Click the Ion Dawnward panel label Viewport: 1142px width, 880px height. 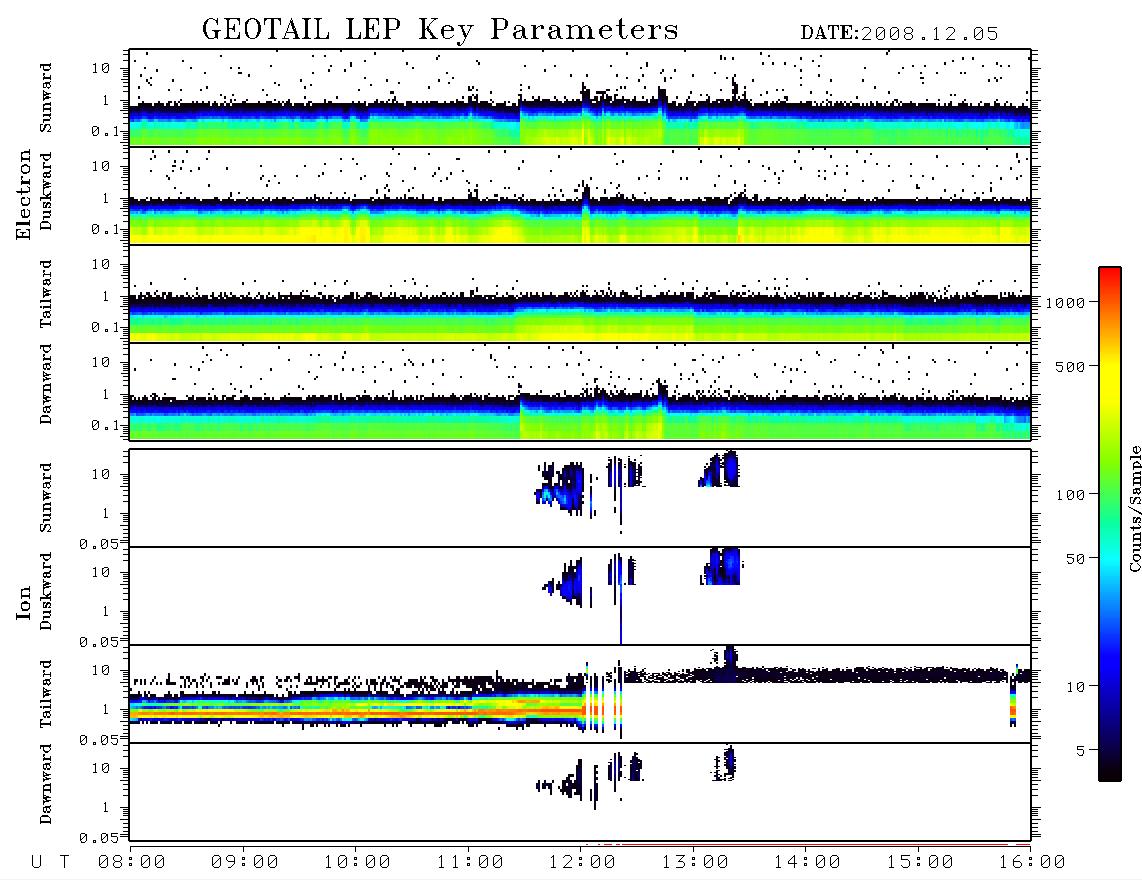(x=46, y=784)
